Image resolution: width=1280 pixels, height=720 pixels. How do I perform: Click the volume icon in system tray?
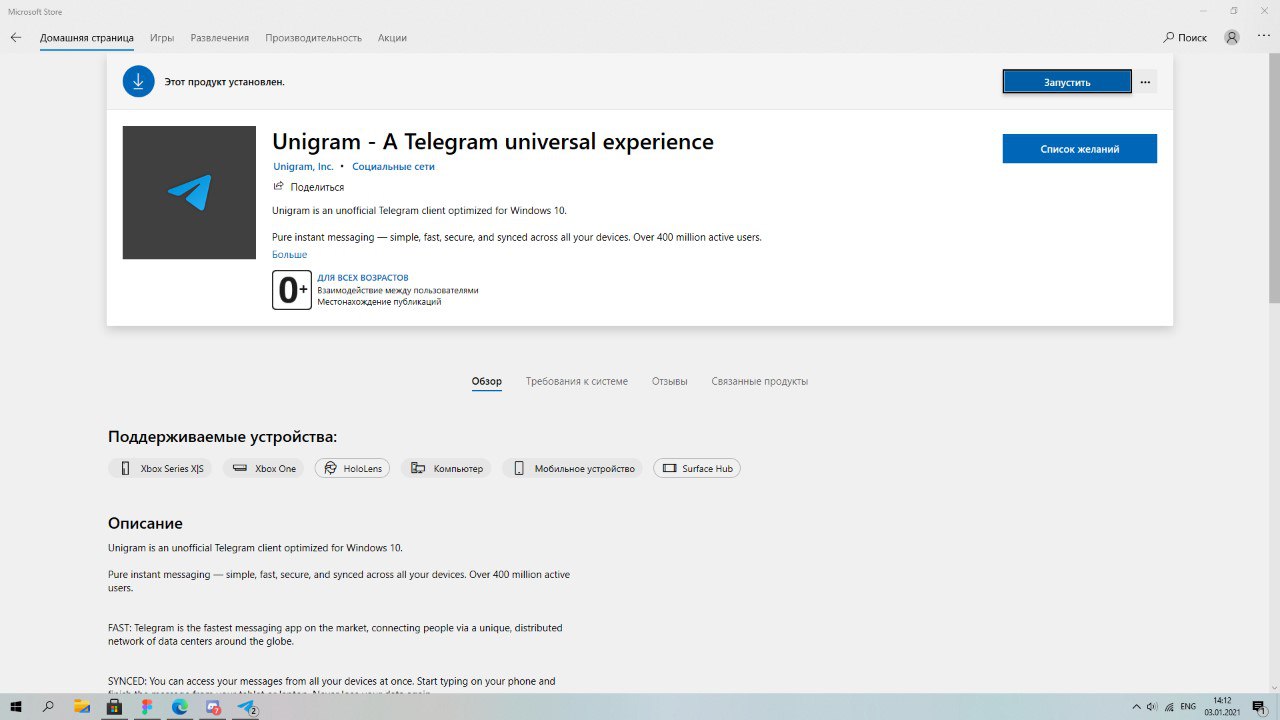(x=1152, y=707)
